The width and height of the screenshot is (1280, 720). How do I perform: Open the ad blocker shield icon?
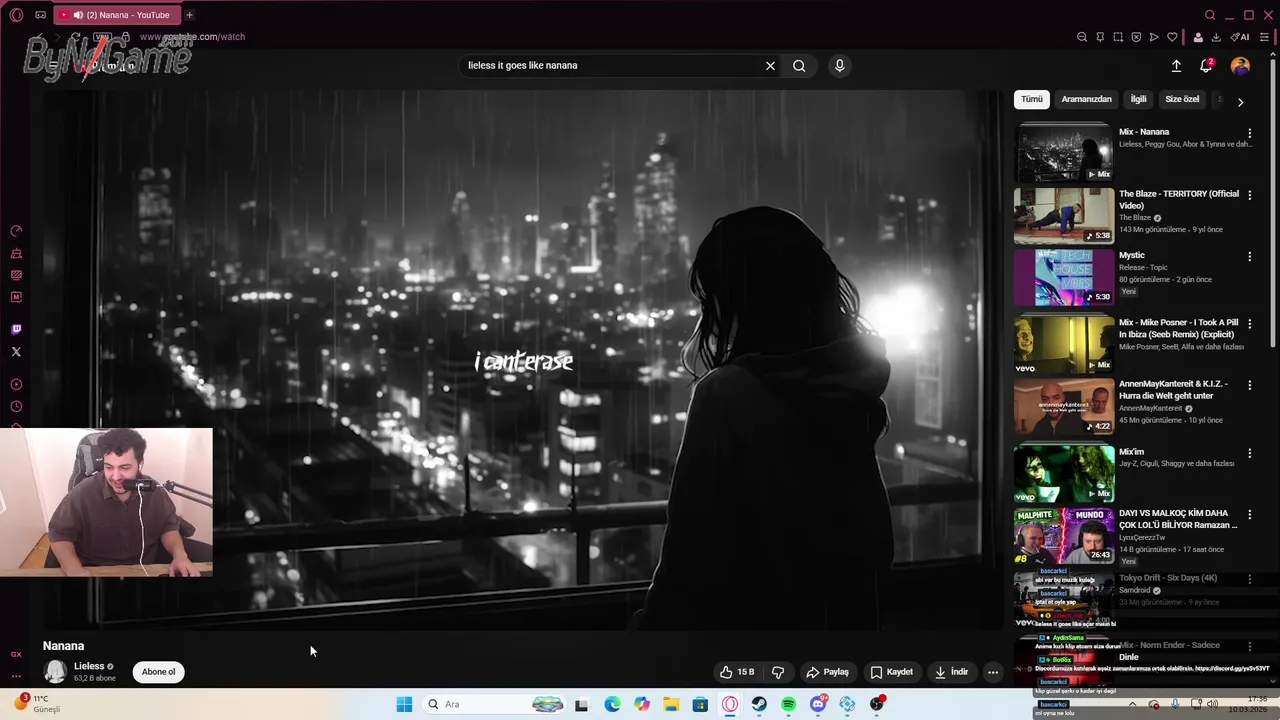pos(1136,37)
